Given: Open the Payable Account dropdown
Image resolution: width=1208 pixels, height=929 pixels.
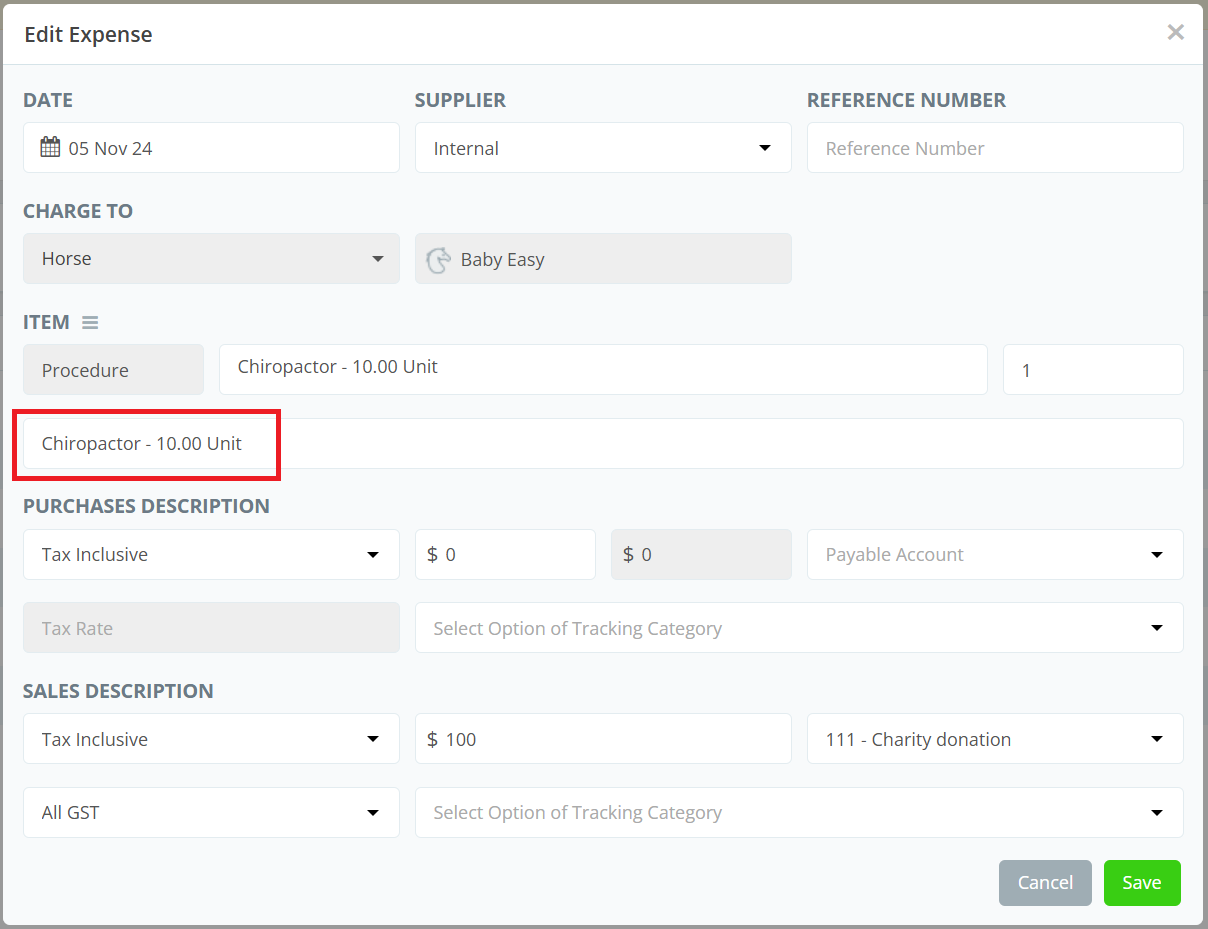Looking at the screenshot, I should [994, 555].
